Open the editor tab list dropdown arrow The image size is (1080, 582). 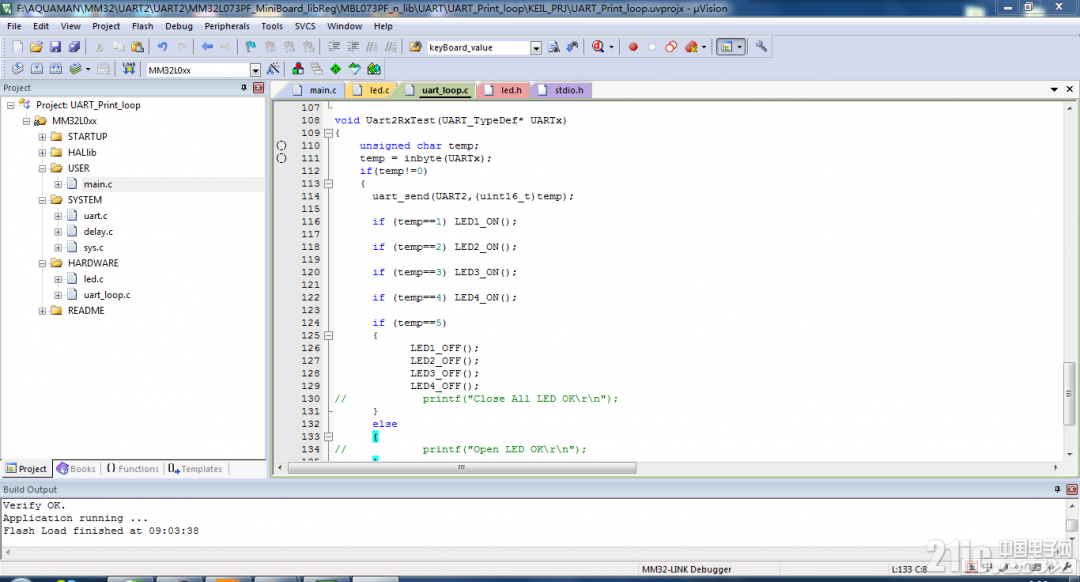[x=1054, y=90]
